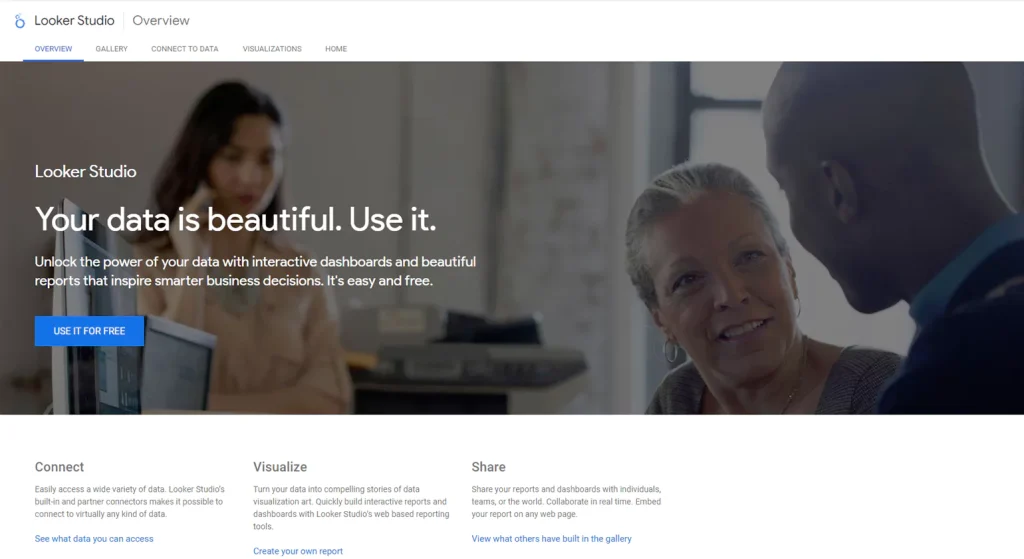
Task: Switch to the Overview tab
Action: click(x=54, y=49)
